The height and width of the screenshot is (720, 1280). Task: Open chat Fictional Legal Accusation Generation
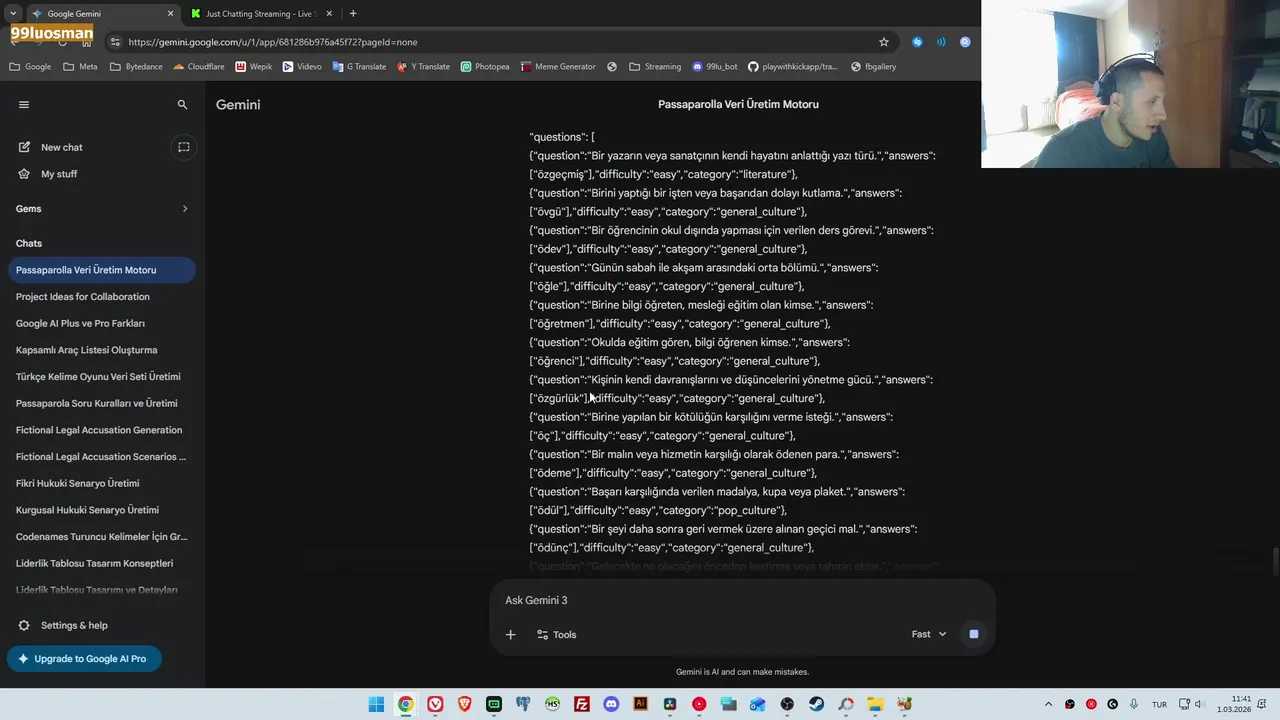(100, 430)
